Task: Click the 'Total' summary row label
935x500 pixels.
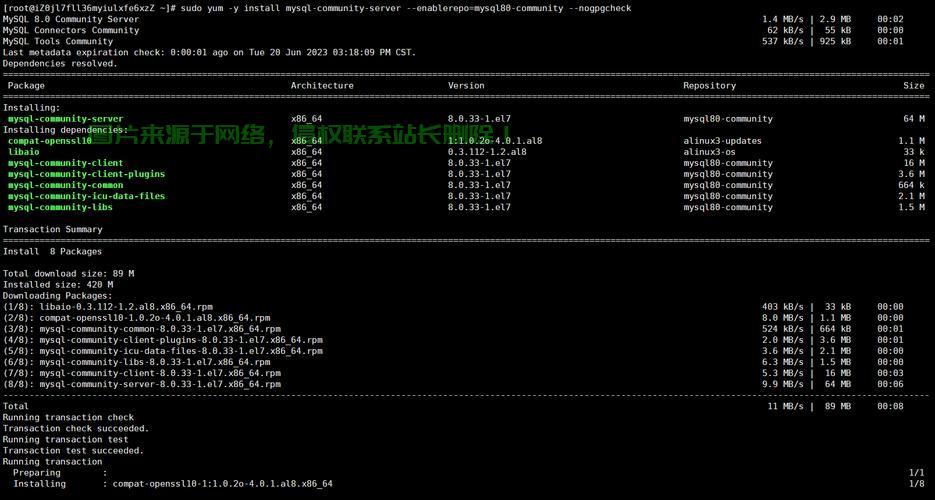Action: pos(16,406)
